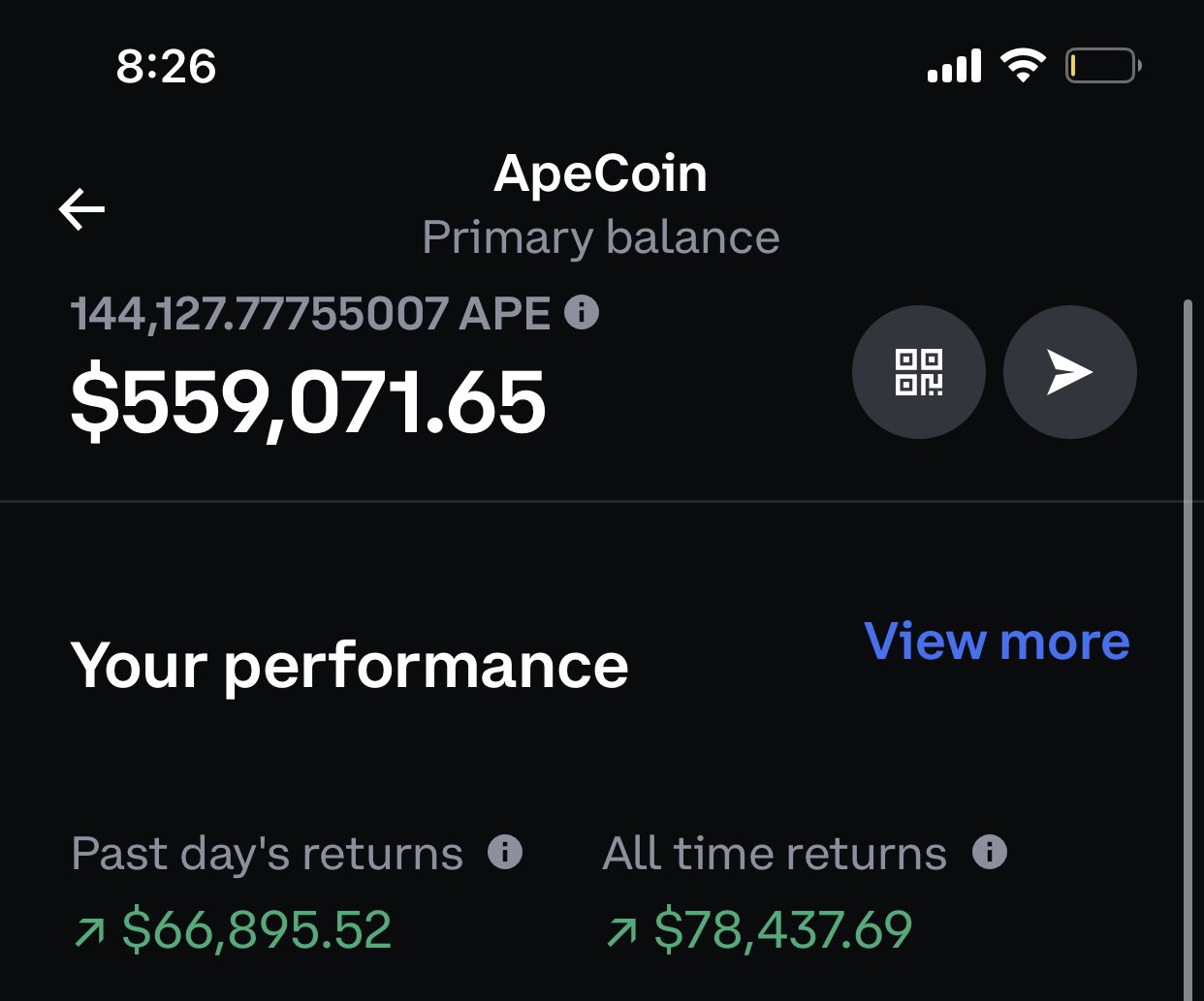1204x1001 pixels.
Task: Tap the 8:26 clock in status bar
Action: pos(166,67)
